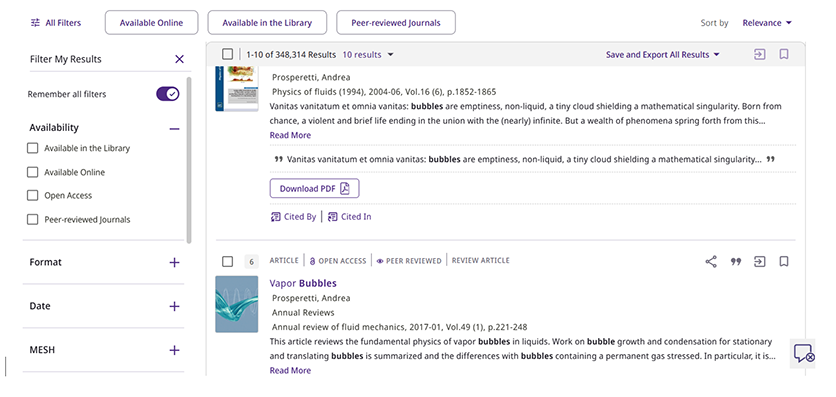This screenshot has width=836, height=397.
Task: Open the Sort by Relevance dropdown
Action: (x=767, y=23)
